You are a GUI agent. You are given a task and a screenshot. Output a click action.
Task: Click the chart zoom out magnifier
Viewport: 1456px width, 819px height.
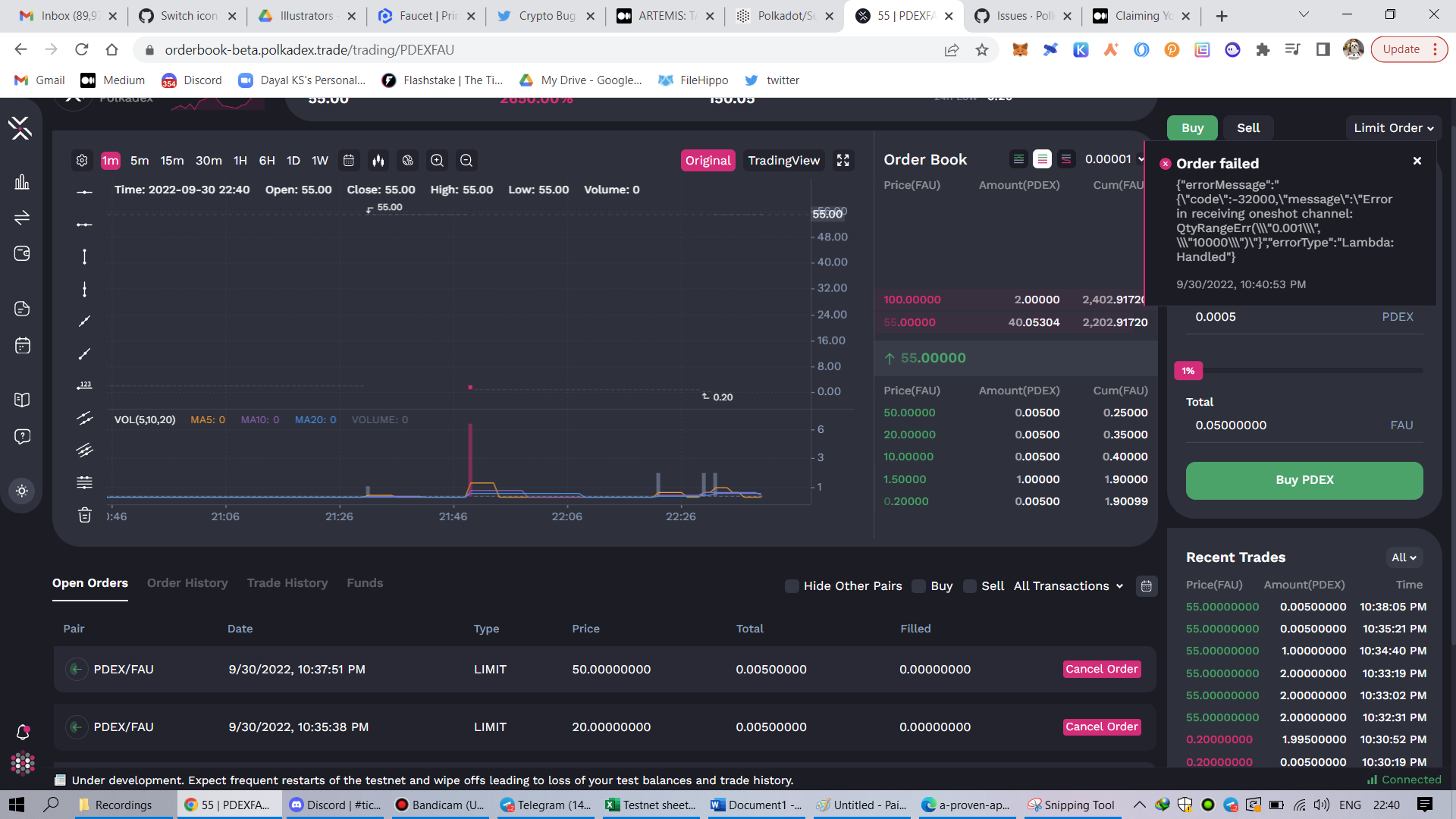click(466, 161)
